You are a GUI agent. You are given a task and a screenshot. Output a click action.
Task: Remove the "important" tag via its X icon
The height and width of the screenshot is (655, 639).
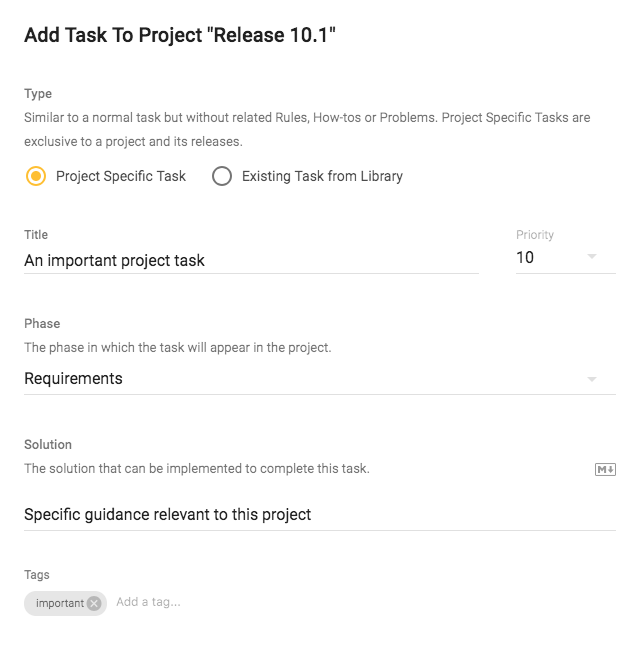coord(94,603)
